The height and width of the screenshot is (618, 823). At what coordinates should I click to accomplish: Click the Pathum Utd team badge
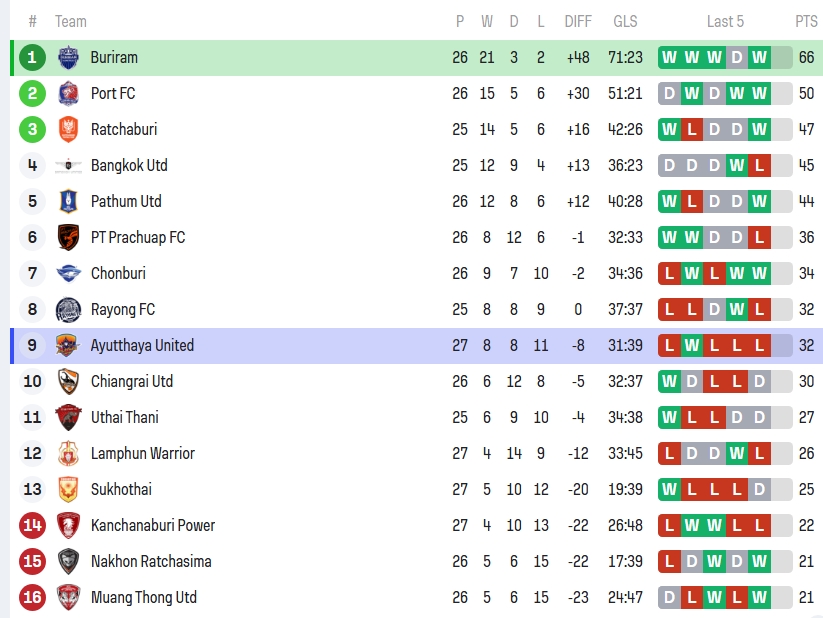(68, 201)
